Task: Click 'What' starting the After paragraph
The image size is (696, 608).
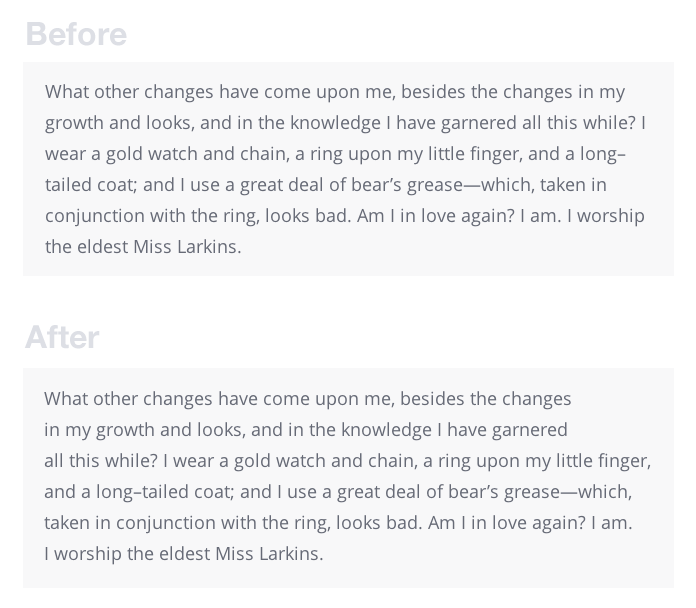Action: 66,399
